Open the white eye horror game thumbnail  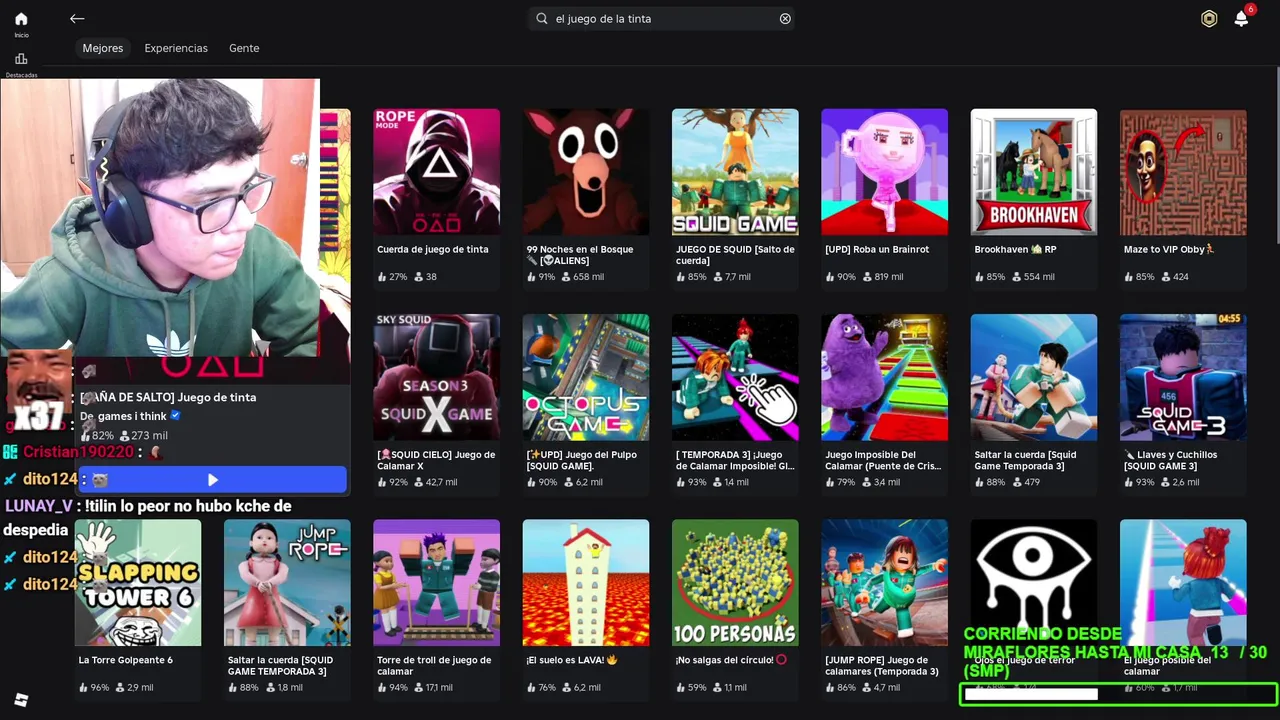(x=1034, y=583)
